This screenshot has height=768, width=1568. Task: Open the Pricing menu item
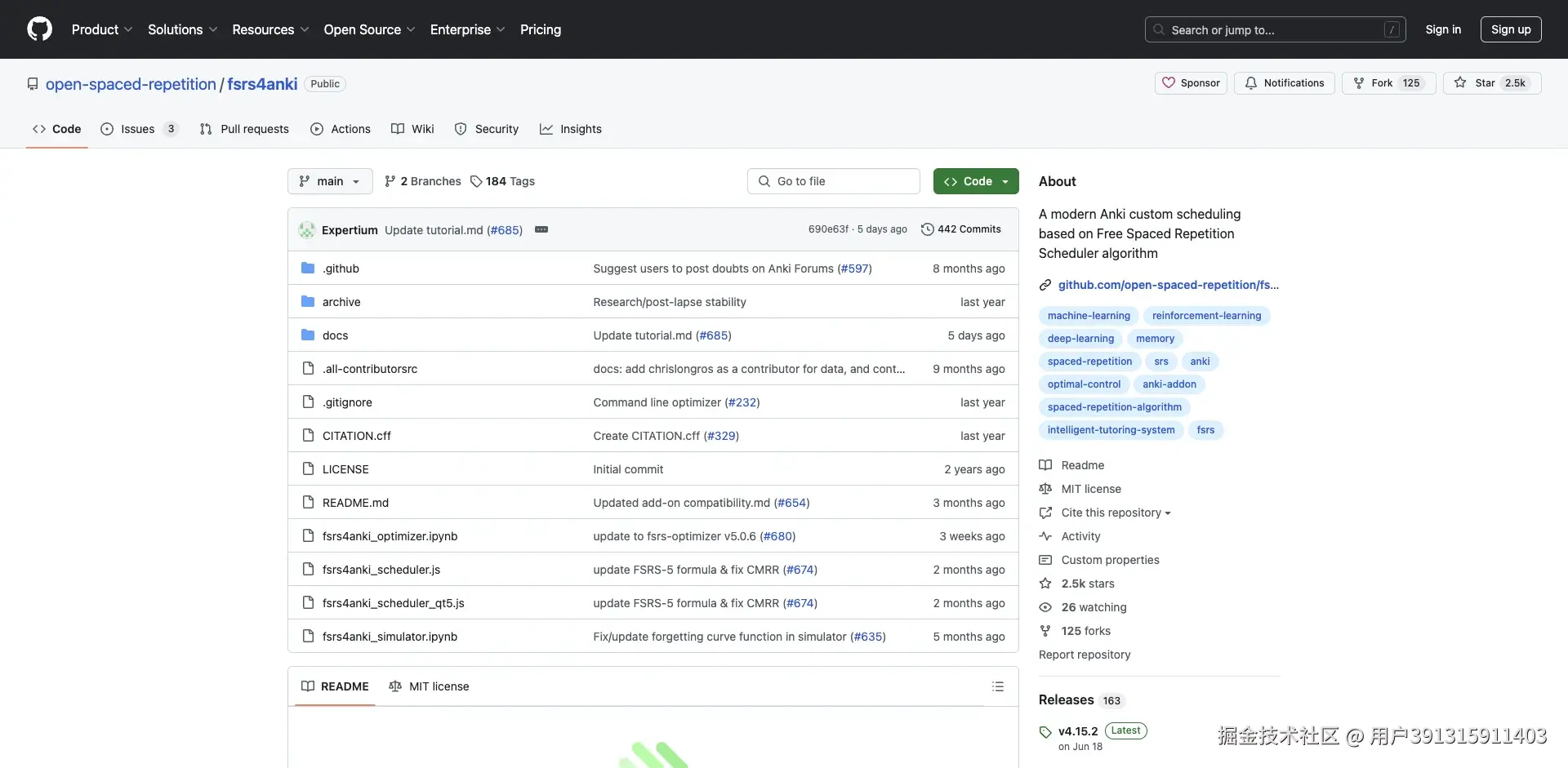[x=541, y=29]
